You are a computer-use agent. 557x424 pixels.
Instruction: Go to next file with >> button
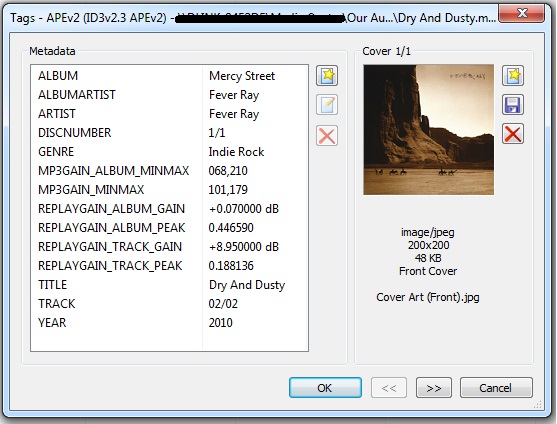click(434, 388)
